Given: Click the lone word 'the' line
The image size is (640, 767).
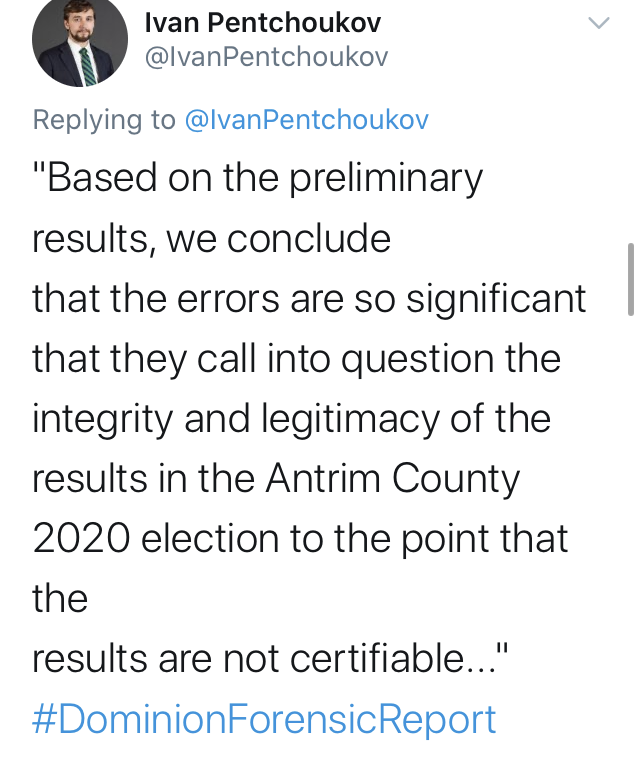Looking at the screenshot, I should click(60, 599).
